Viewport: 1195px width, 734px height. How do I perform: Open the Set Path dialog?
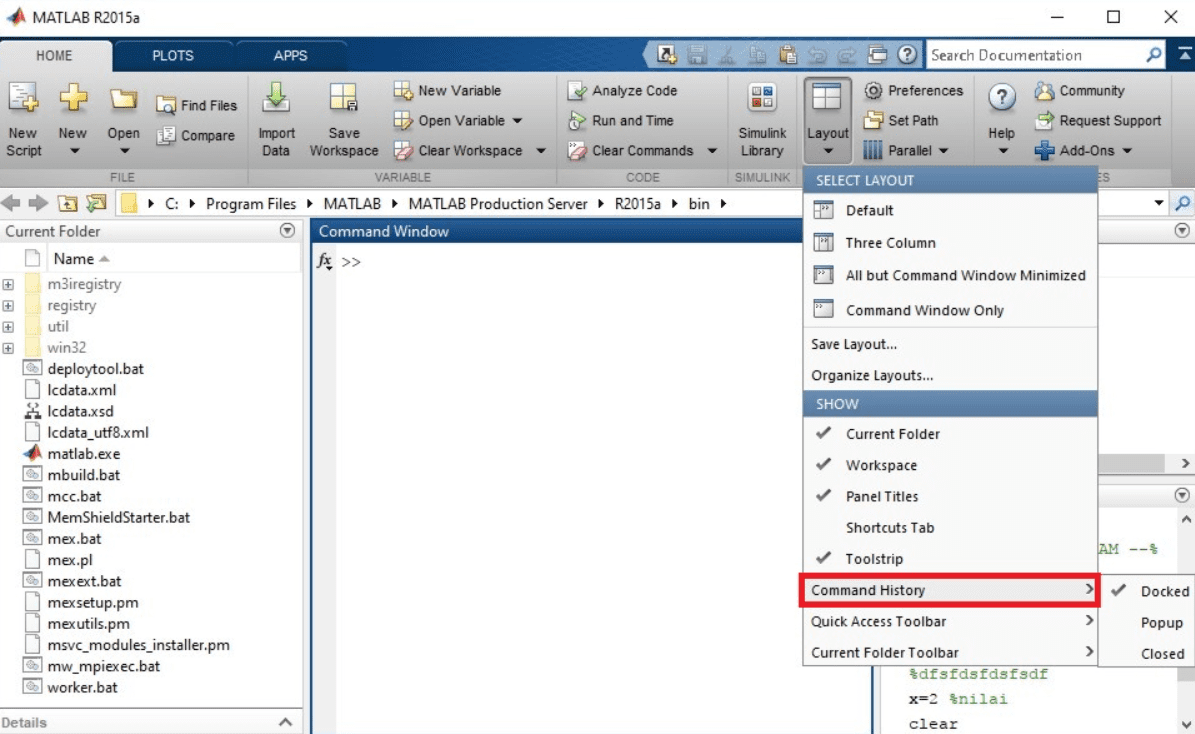pos(901,120)
